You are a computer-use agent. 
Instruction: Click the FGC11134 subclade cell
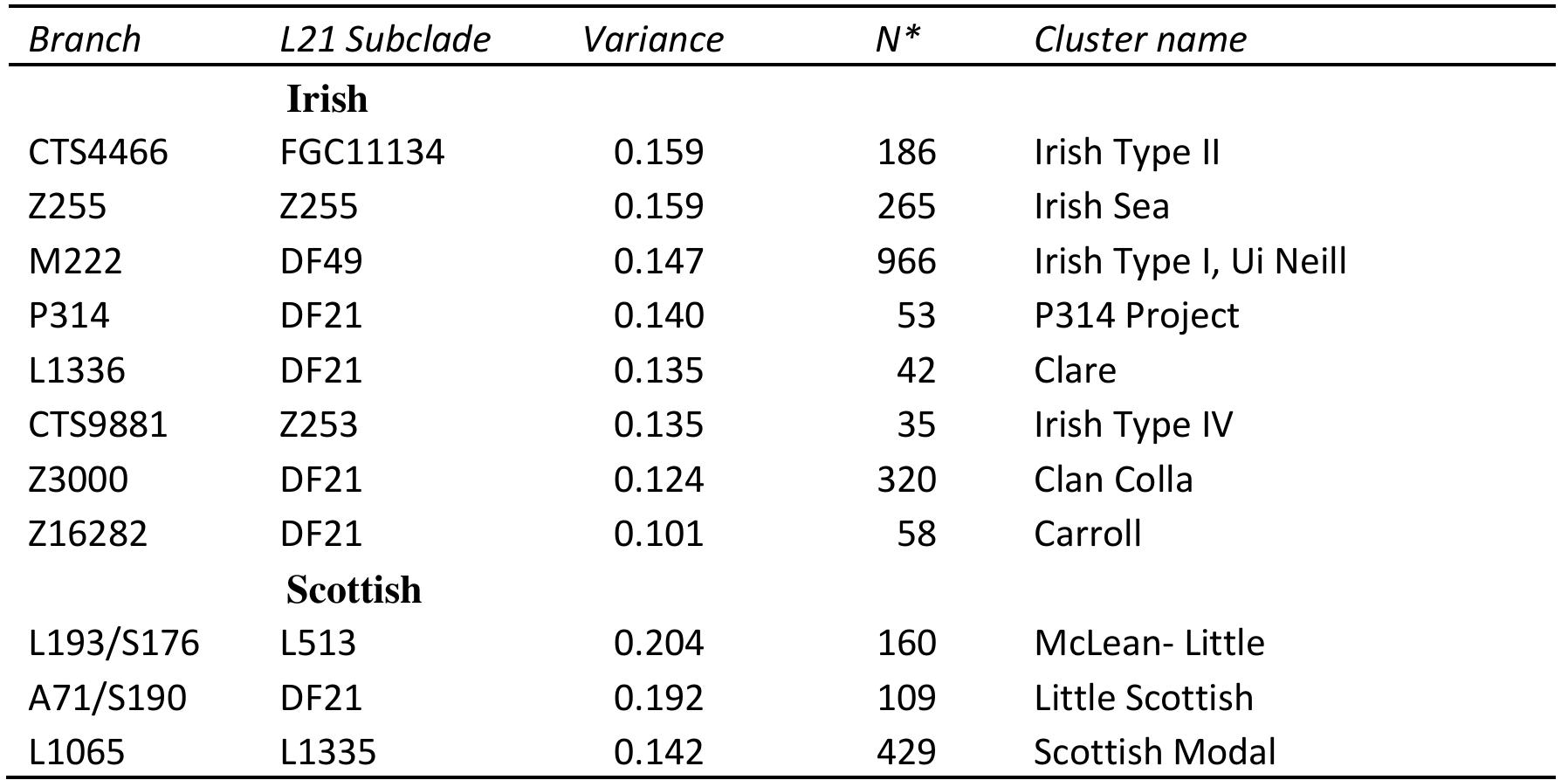362,152
